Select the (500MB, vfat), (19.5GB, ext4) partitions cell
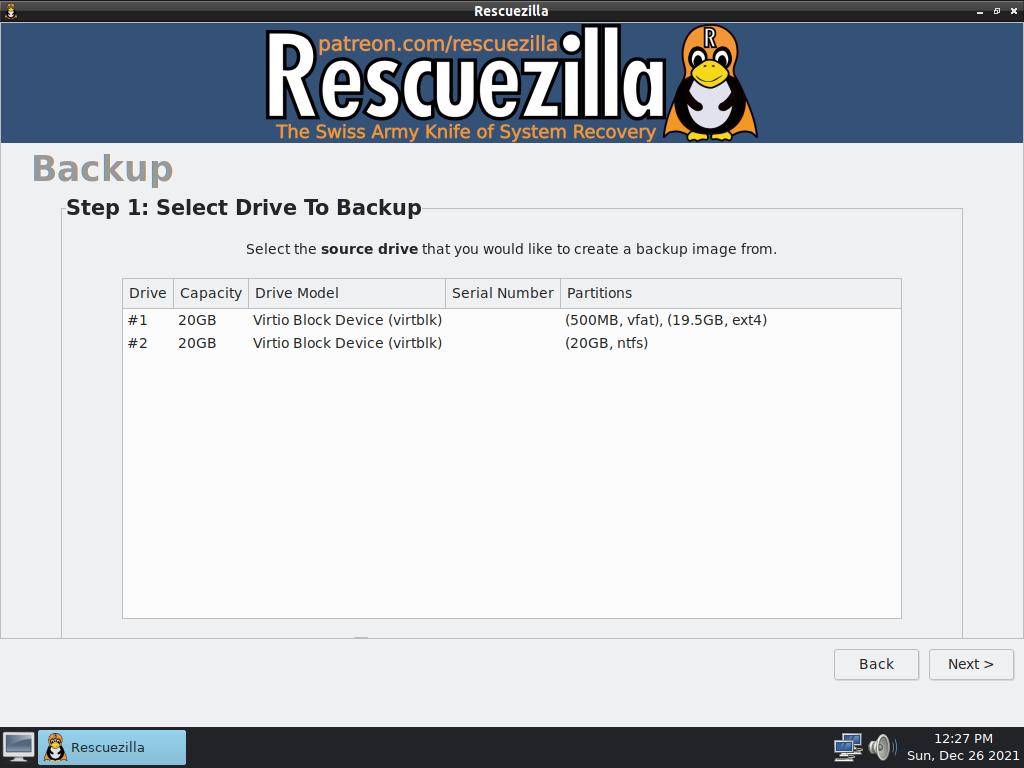 click(x=665, y=320)
